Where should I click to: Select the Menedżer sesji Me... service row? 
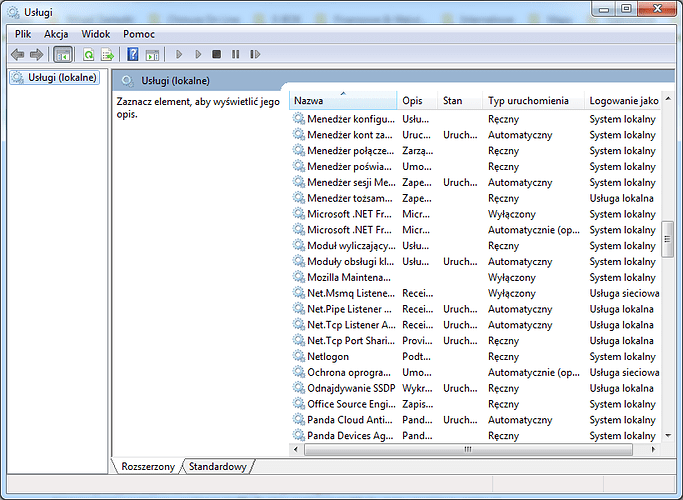[475, 182]
